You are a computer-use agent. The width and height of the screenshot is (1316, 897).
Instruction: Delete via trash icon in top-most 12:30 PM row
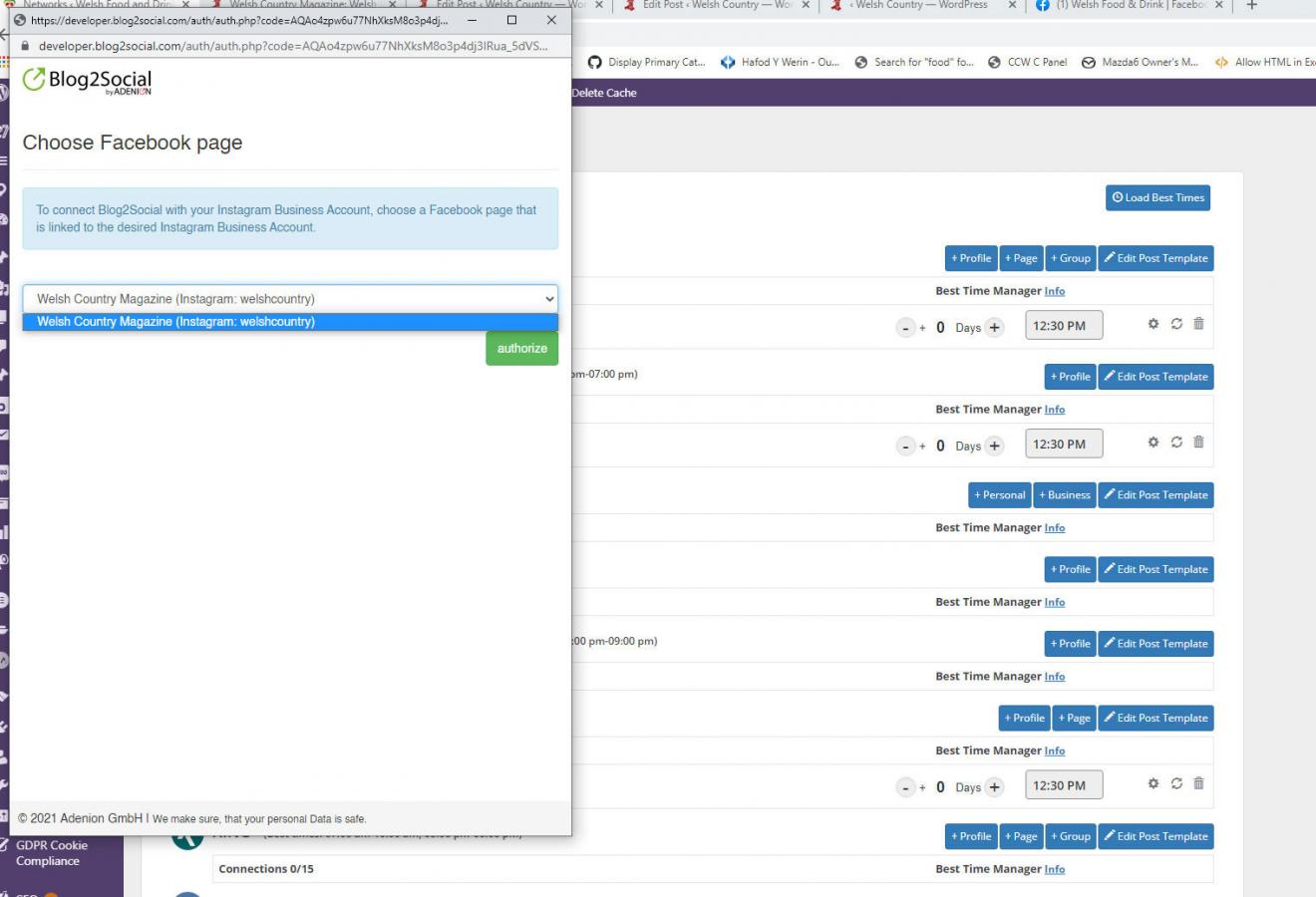(1198, 323)
